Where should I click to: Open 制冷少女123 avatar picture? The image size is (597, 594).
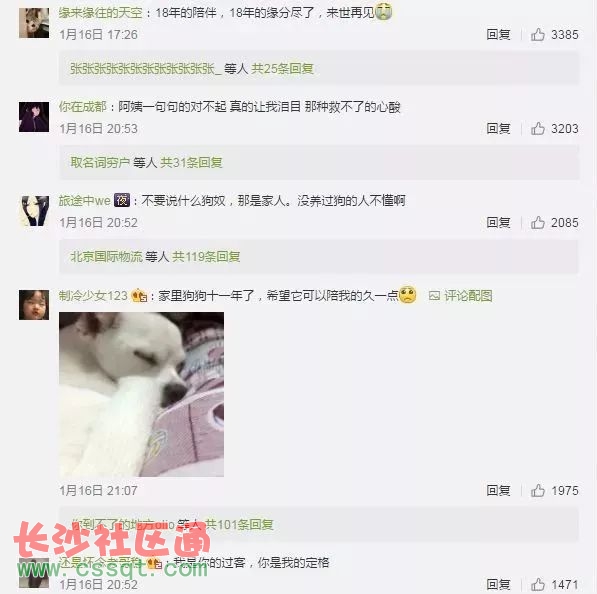[34, 305]
